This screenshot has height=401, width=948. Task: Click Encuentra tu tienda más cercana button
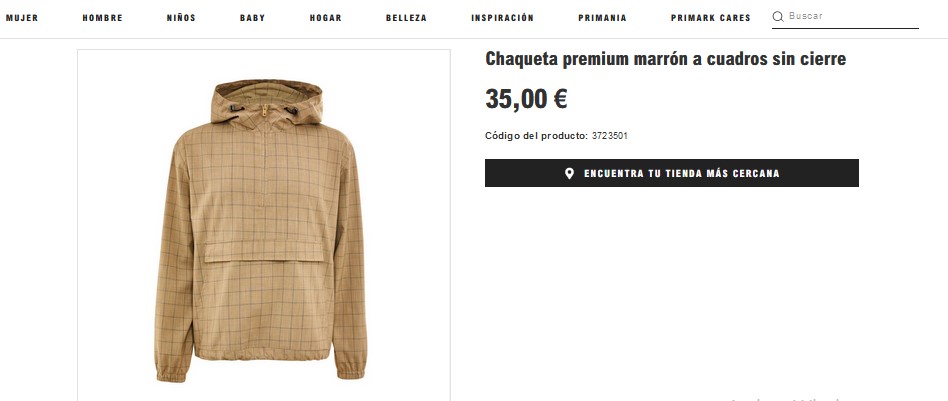[x=672, y=173]
